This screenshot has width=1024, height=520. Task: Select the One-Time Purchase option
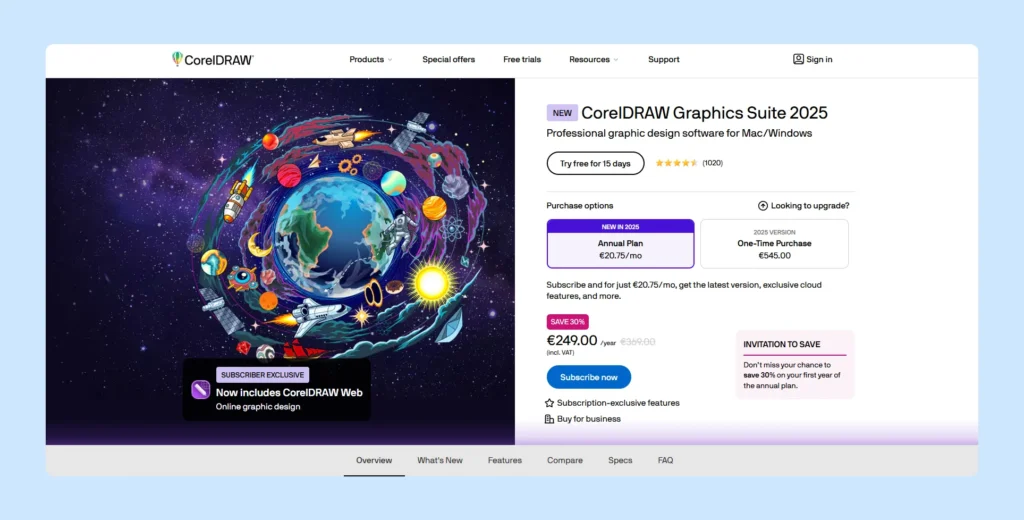point(775,244)
